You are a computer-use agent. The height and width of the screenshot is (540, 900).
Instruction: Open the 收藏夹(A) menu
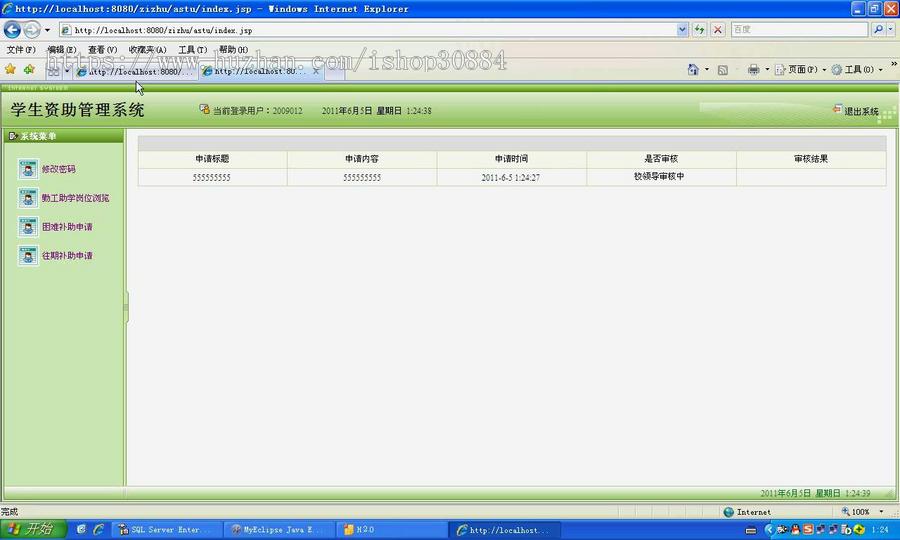[147, 50]
